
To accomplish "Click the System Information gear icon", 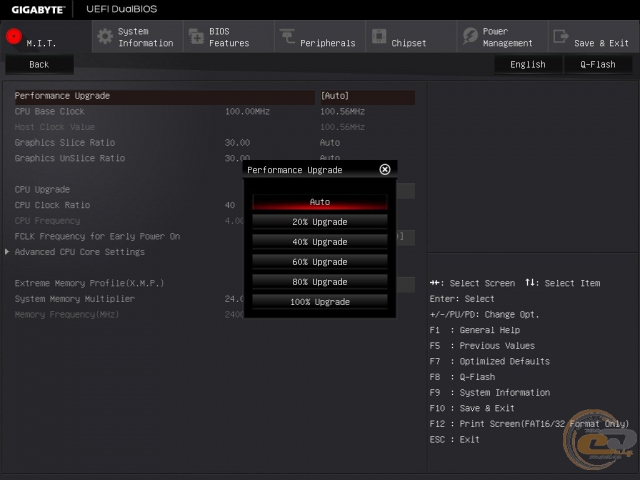I will 104,37.
